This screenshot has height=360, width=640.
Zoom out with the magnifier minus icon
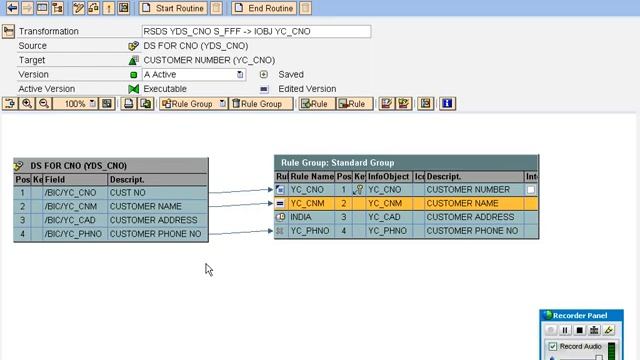pyautogui.click(x=44, y=104)
